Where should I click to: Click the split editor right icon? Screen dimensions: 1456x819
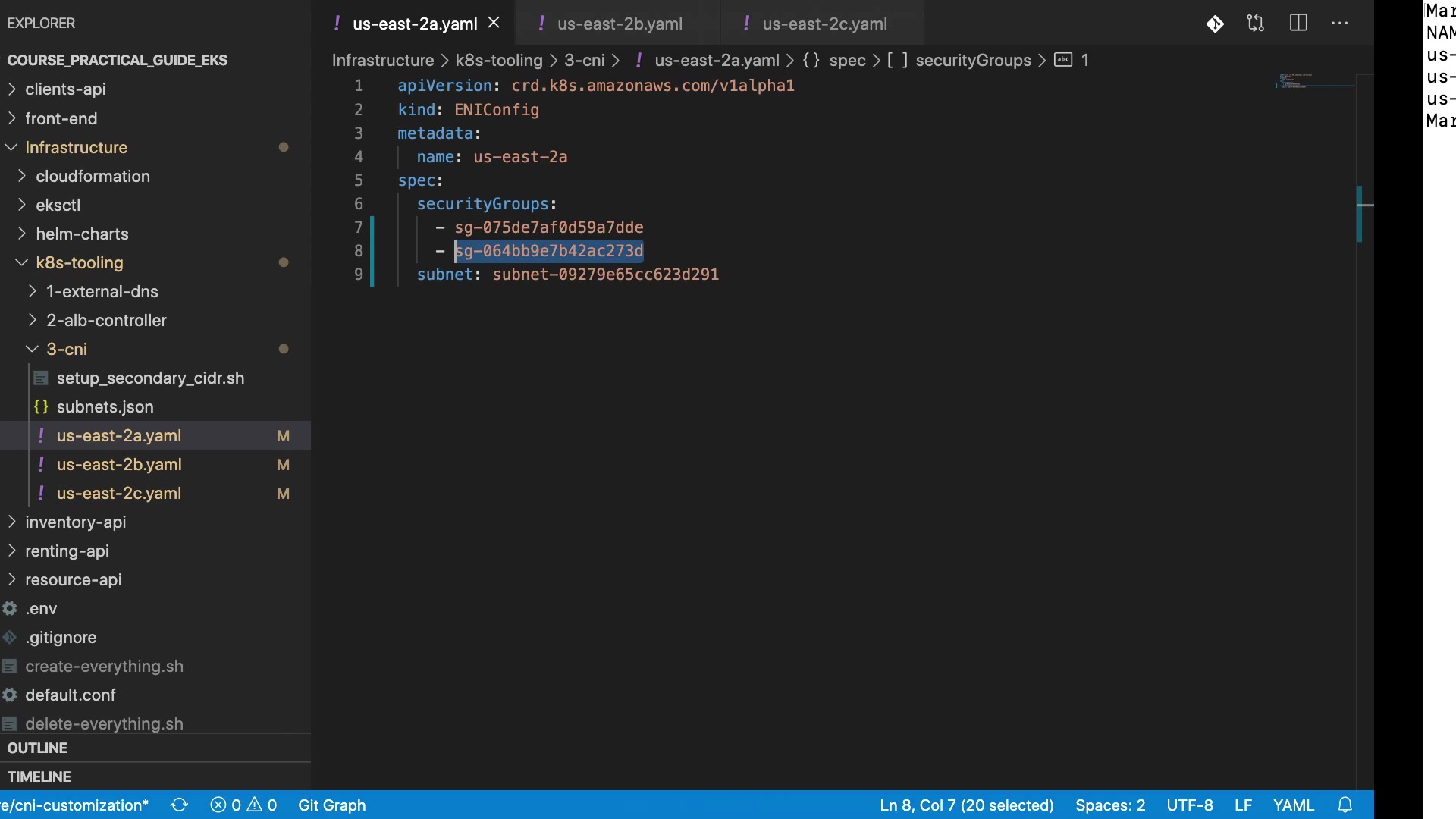click(x=1298, y=24)
